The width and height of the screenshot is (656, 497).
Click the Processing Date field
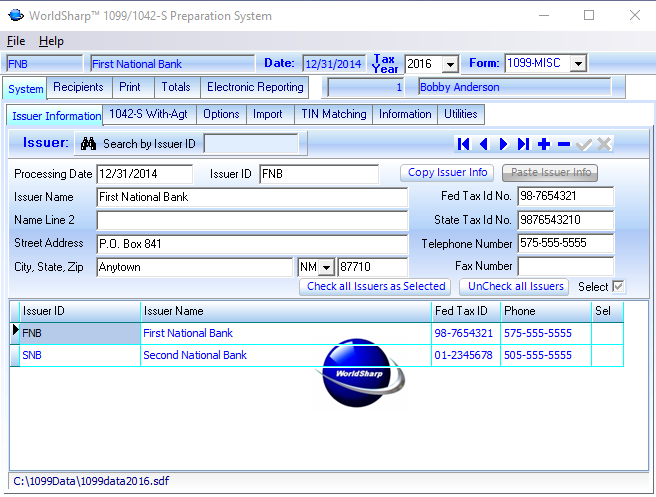pyautogui.click(x=145, y=174)
